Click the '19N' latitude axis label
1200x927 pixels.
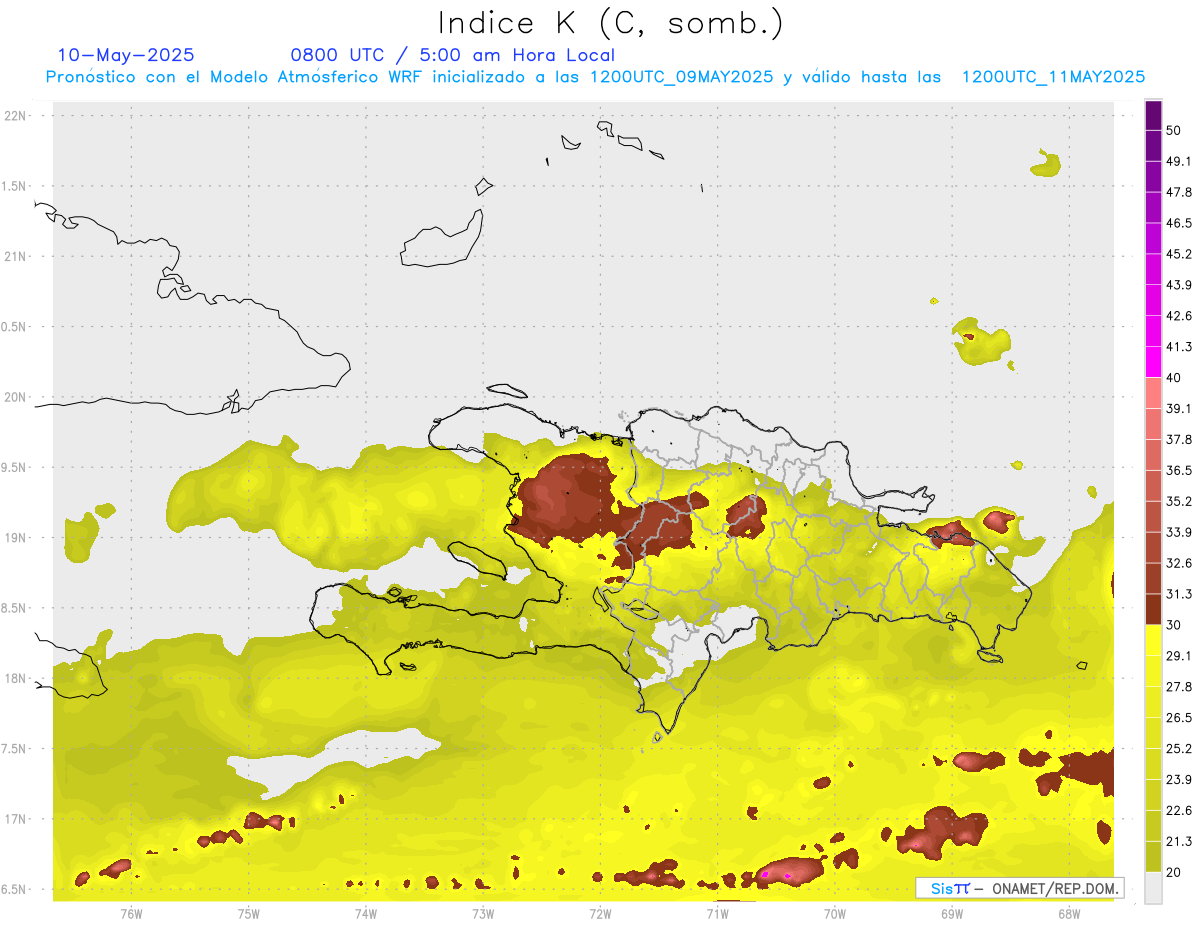[15, 538]
